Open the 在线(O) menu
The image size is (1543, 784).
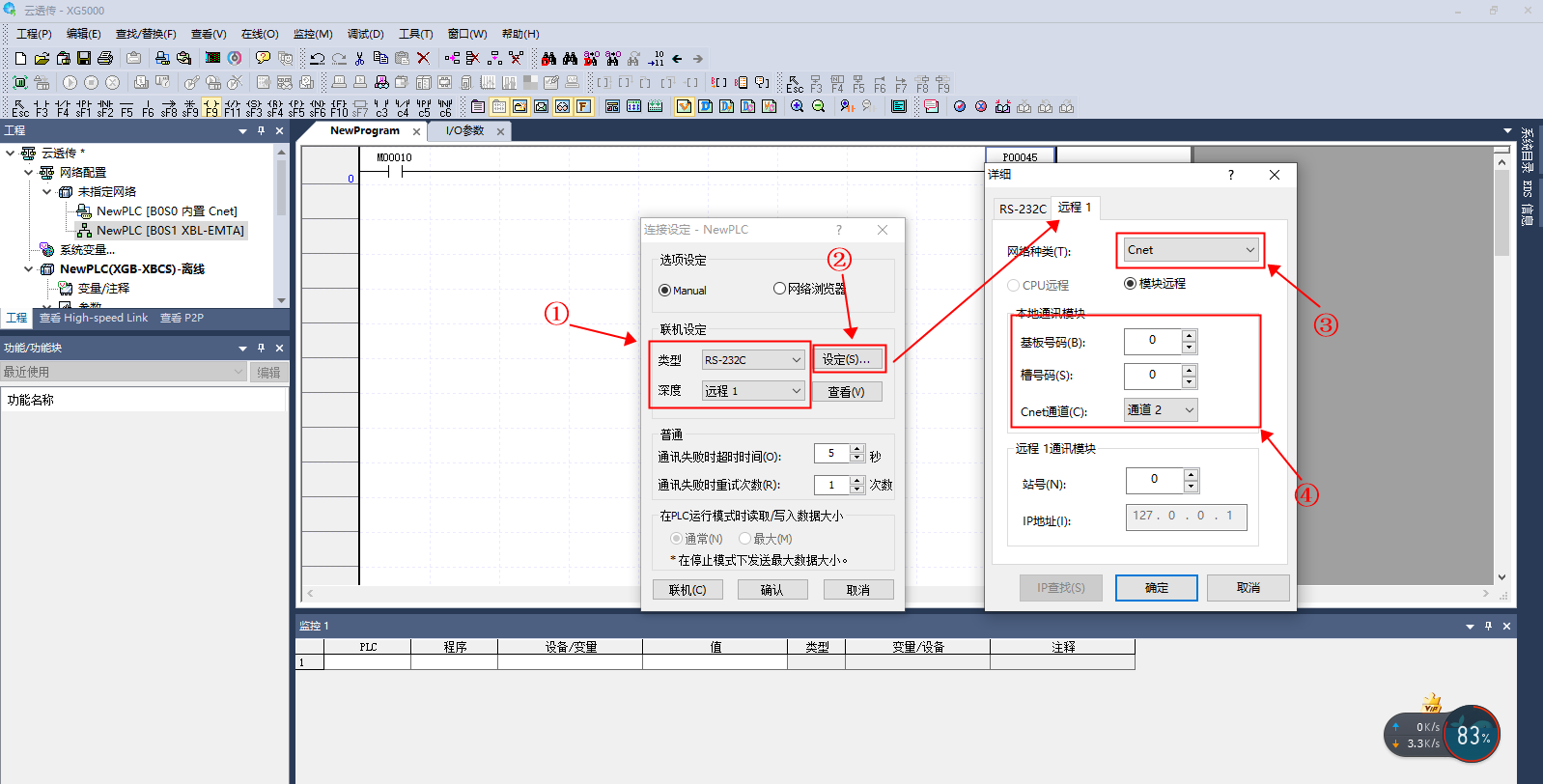(x=260, y=34)
